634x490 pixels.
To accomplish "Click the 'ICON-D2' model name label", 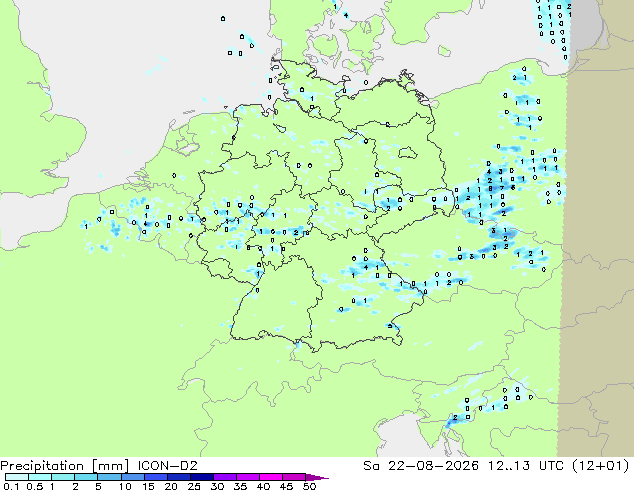I will [167, 466].
